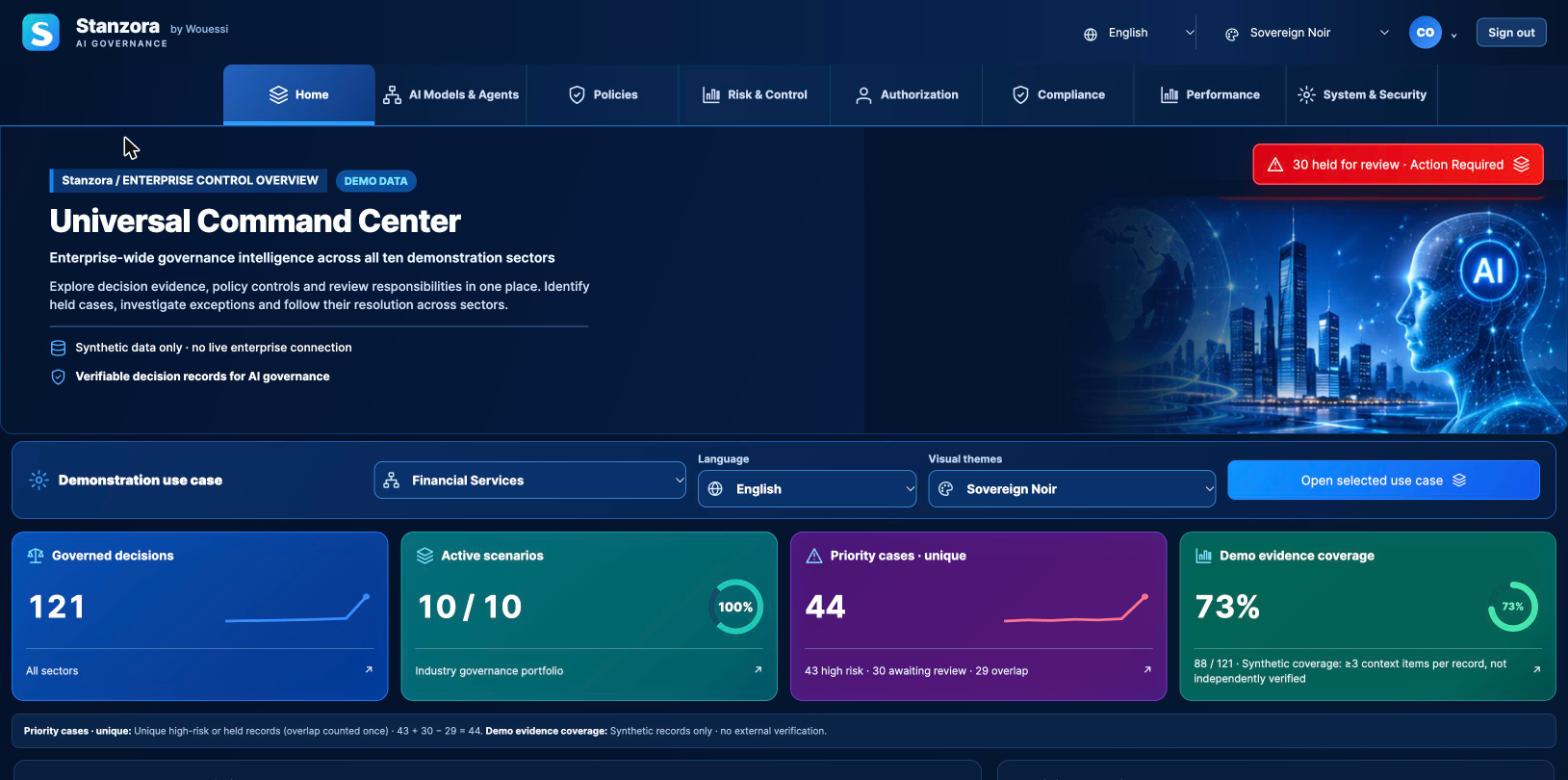Image resolution: width=1568 pixels, height=780 pixels.
Task: Open arrow link on Active scenarios card
Action: (757, 670)
